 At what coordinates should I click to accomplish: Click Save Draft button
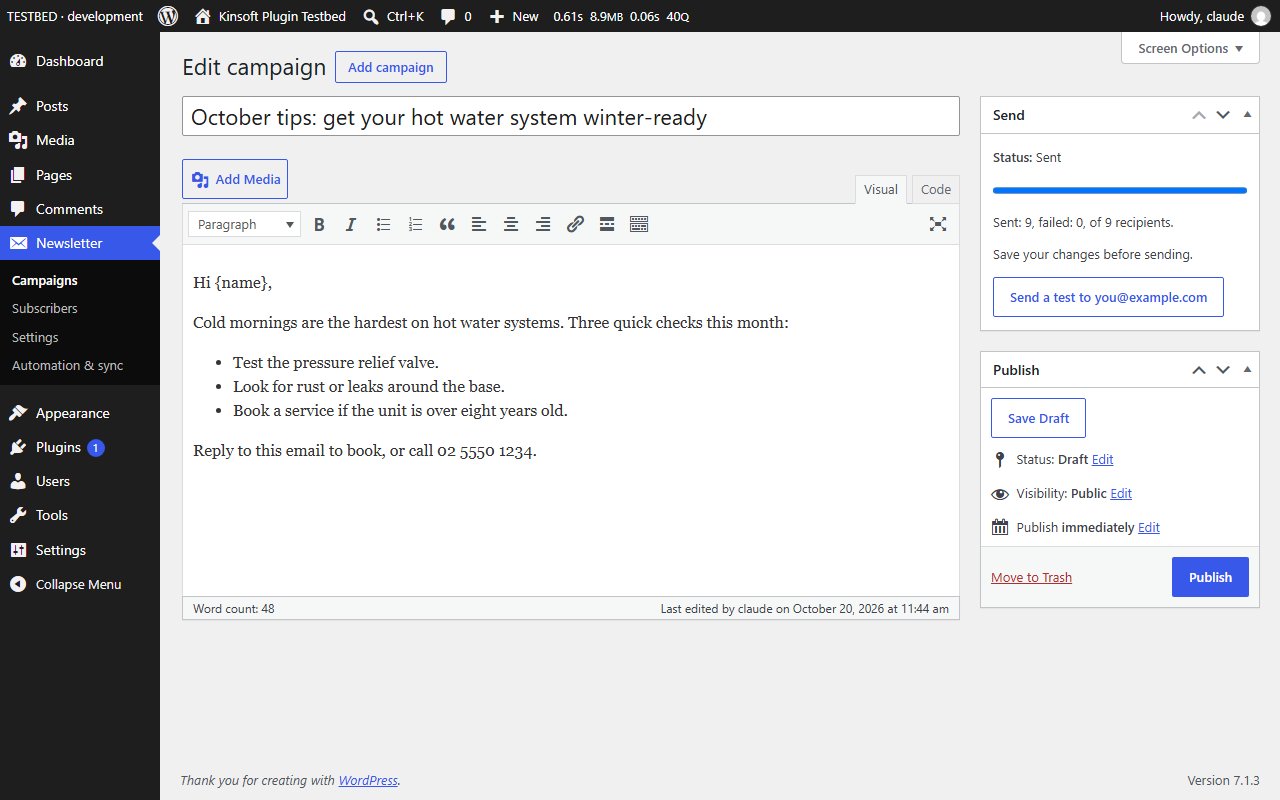(x=1038, y=418)
